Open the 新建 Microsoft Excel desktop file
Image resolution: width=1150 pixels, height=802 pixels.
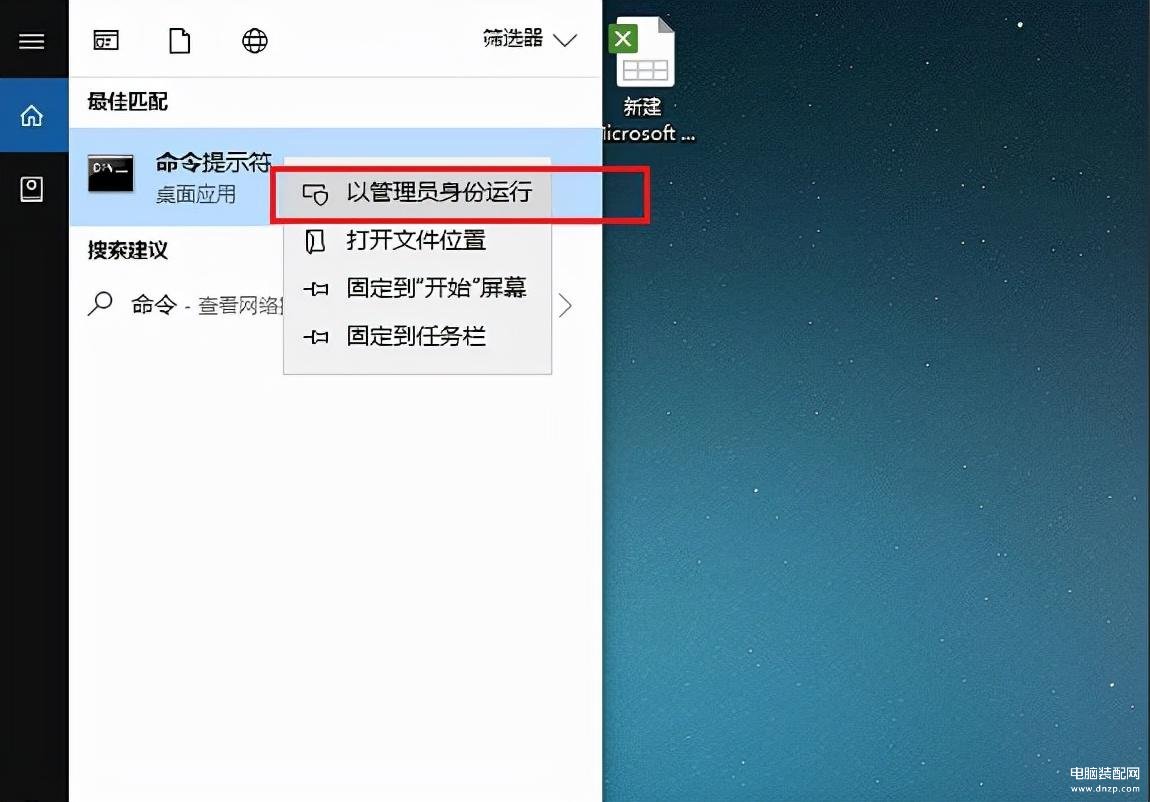(x=643, y=78)
